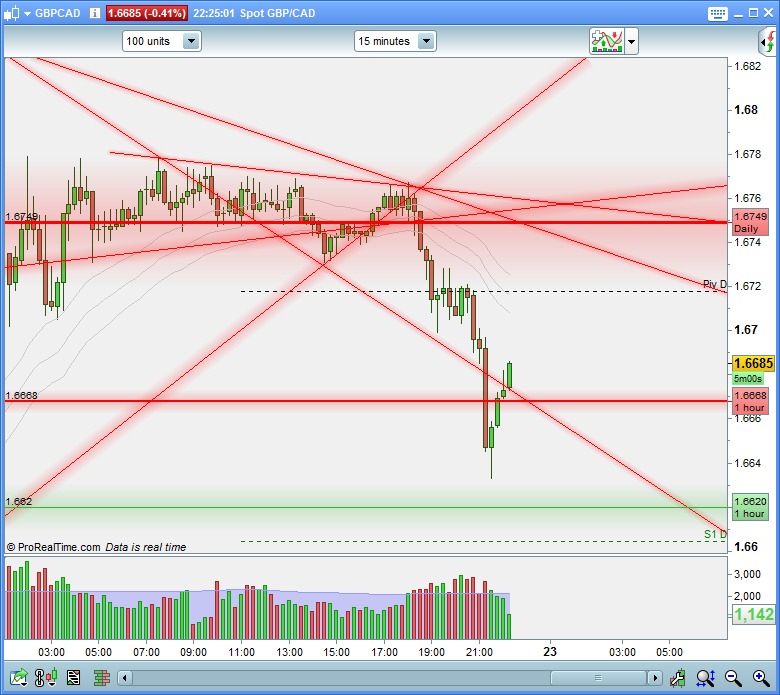Click the scroll right arrow of chart scrollbar
Image resolution: width=780 pixels, height=695 pixels.
[655, 678]
